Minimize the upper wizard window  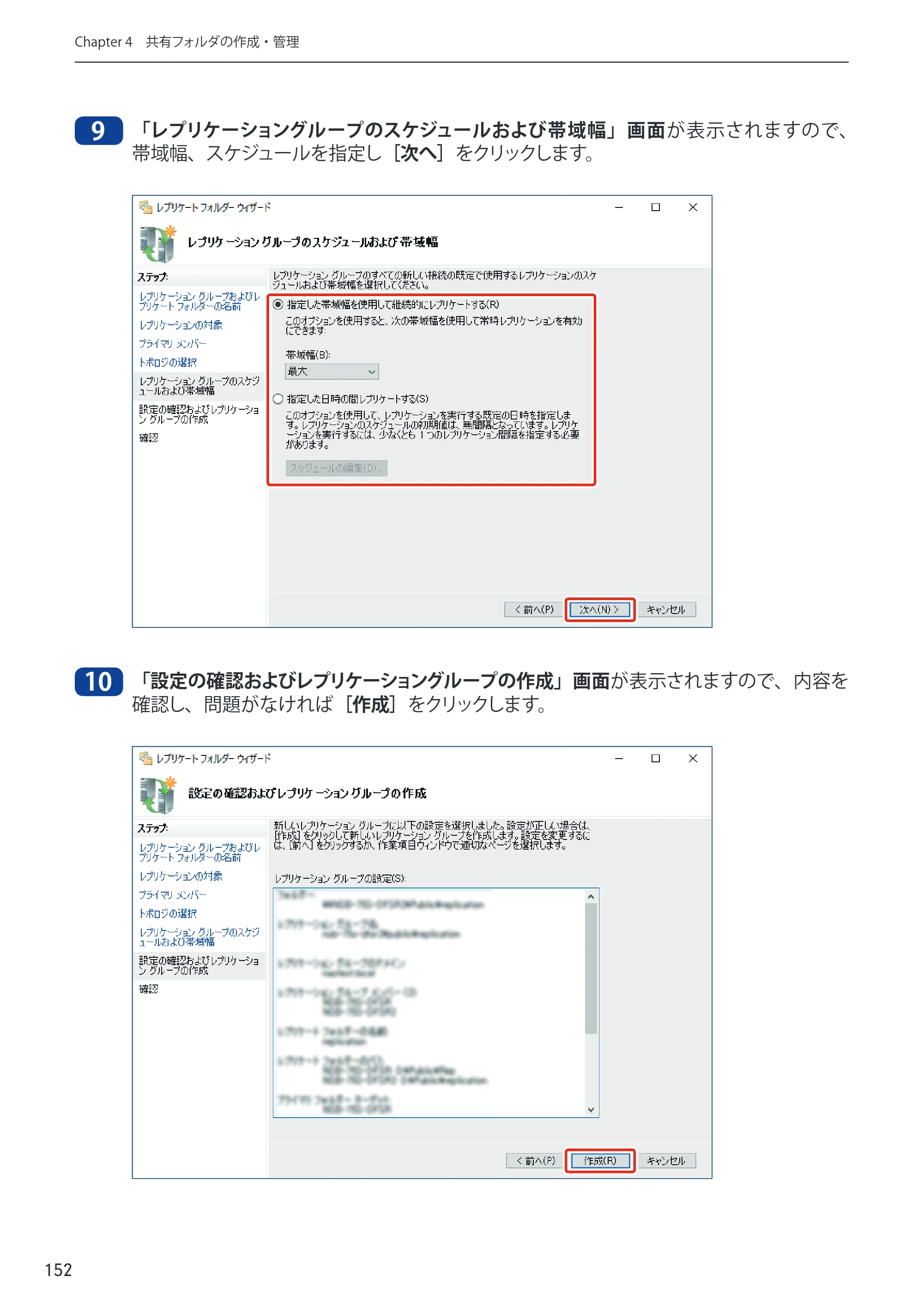pos(619,207)
